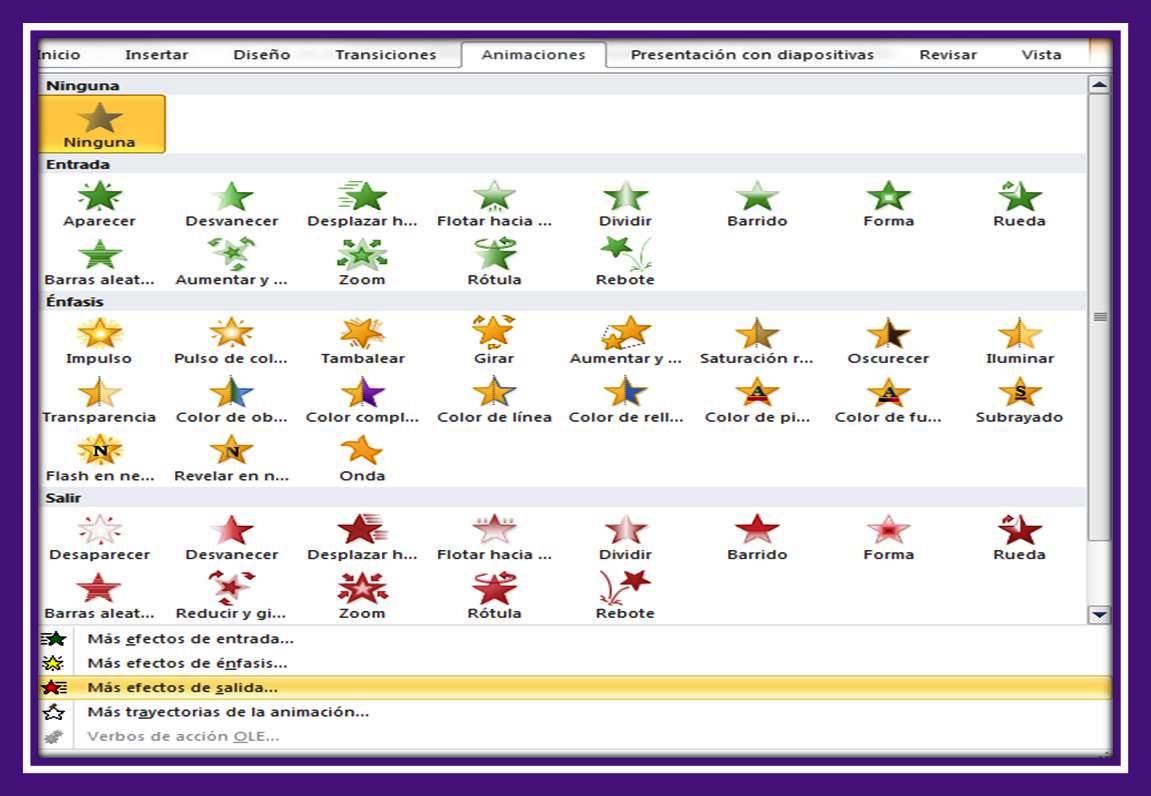Choose the red Rótula exit effect
Screen dimensions: 1151x796
tap(494, 596)
